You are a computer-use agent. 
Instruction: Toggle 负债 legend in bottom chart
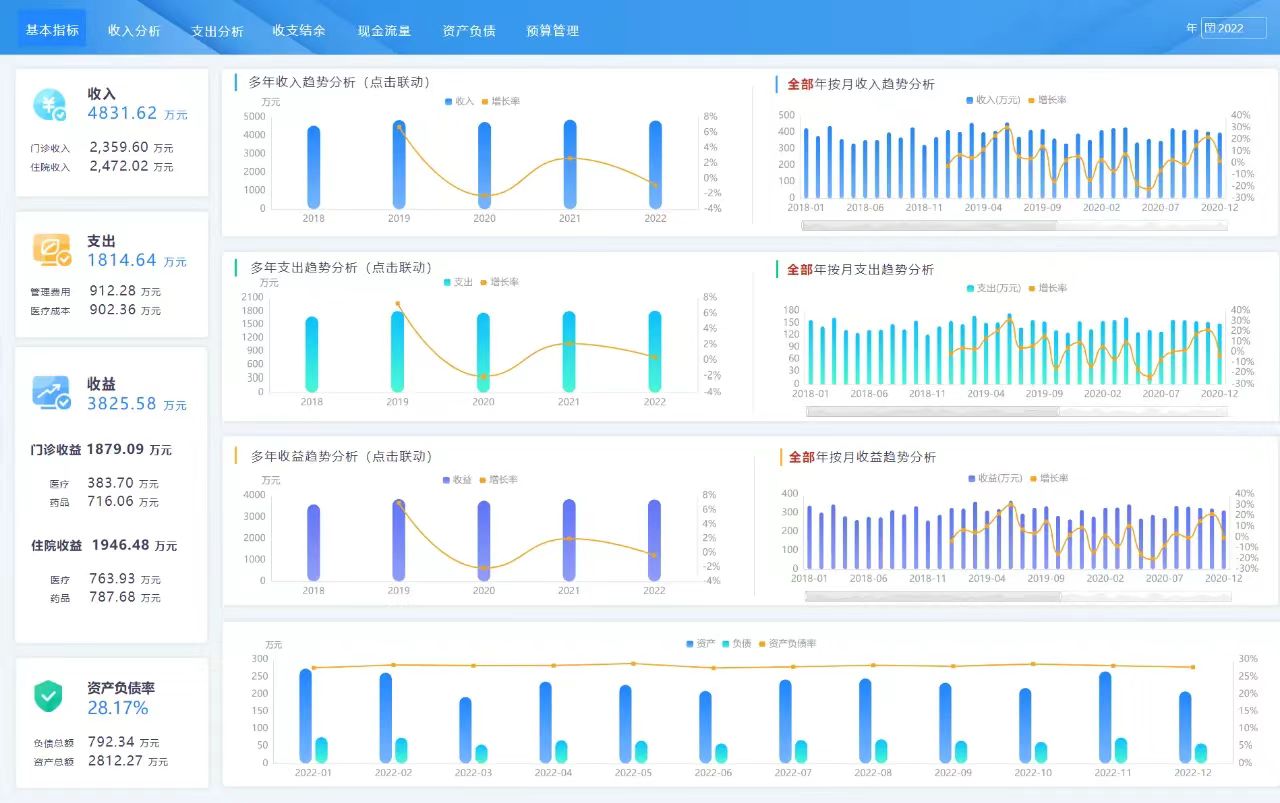(x=737, y=643)
